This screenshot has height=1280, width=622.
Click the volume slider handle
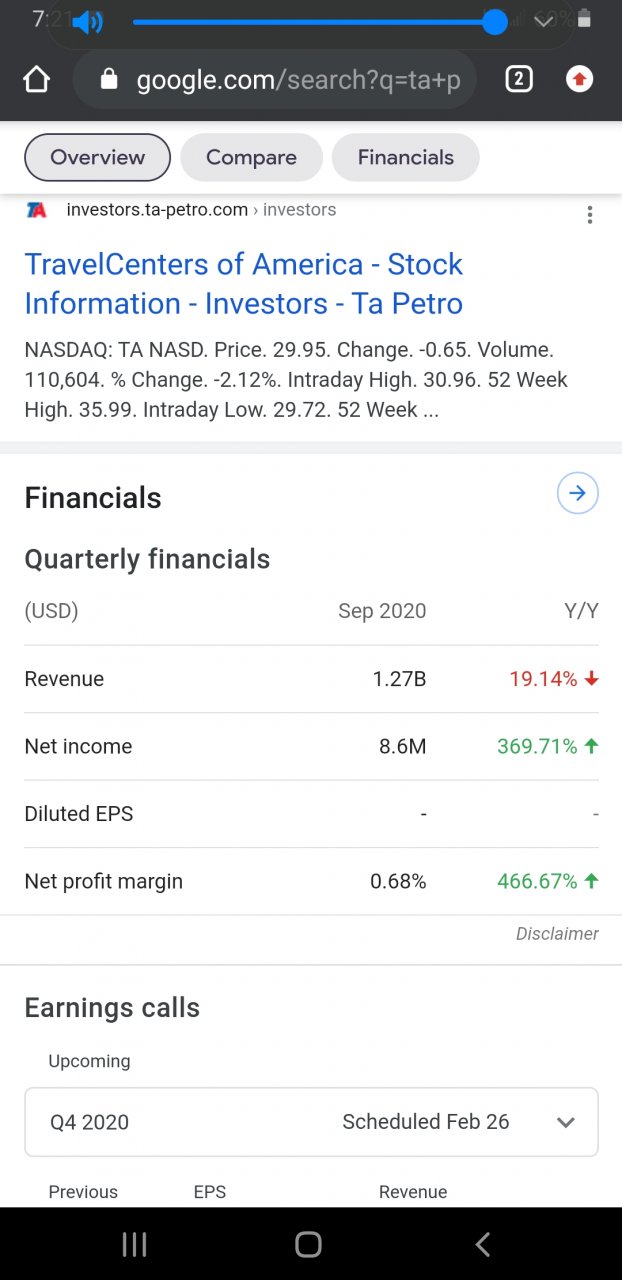[x=494, y=22]
